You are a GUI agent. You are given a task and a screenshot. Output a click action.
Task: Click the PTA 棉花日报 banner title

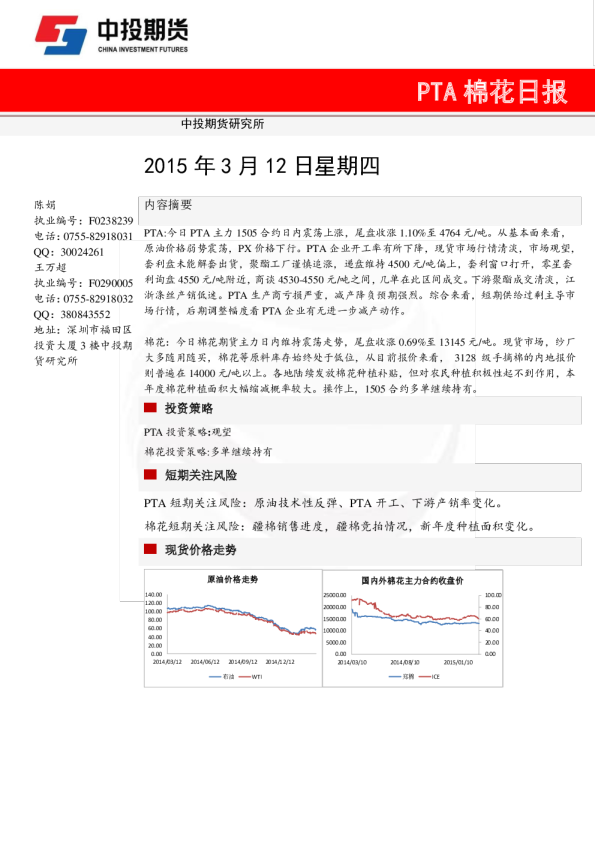pyautogui.click(x=492, y=92)
